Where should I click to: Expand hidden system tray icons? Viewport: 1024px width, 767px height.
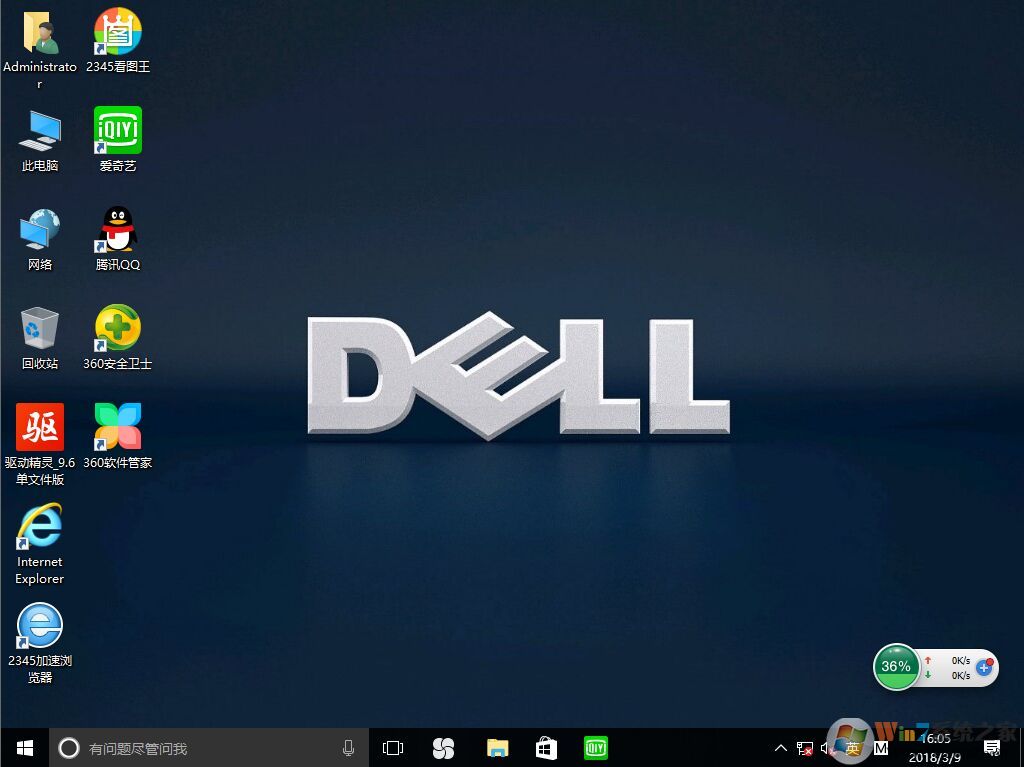780,748
